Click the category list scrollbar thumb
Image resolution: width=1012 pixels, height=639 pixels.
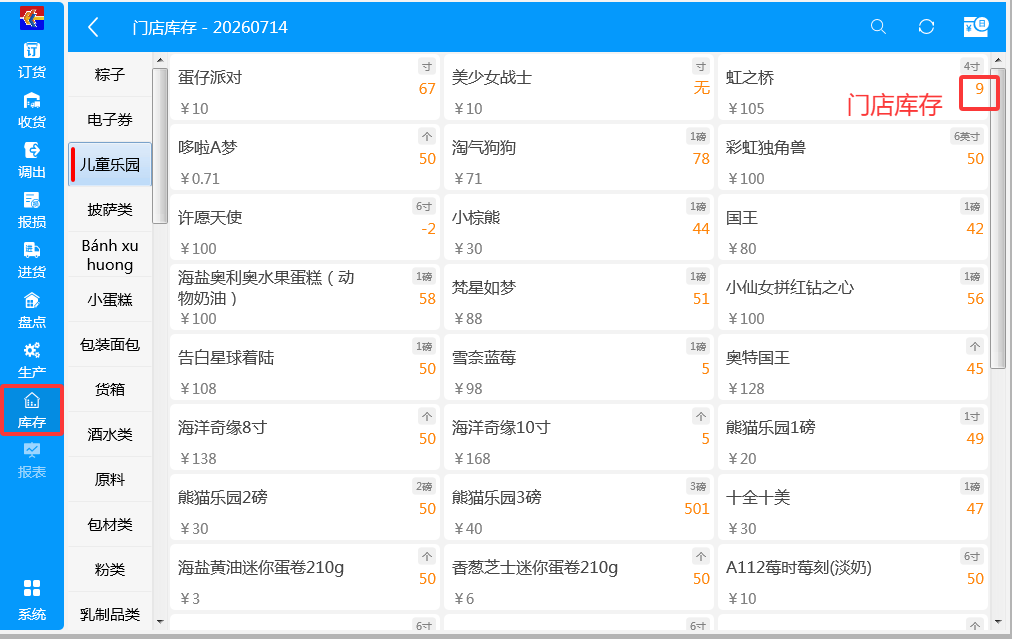click(159, 146)
